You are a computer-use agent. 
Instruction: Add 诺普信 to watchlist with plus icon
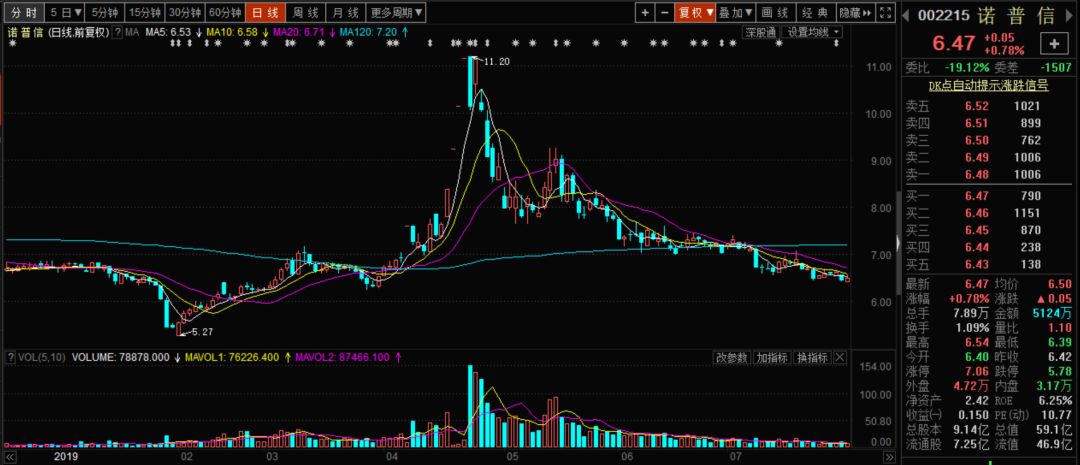coord(1054,44)
